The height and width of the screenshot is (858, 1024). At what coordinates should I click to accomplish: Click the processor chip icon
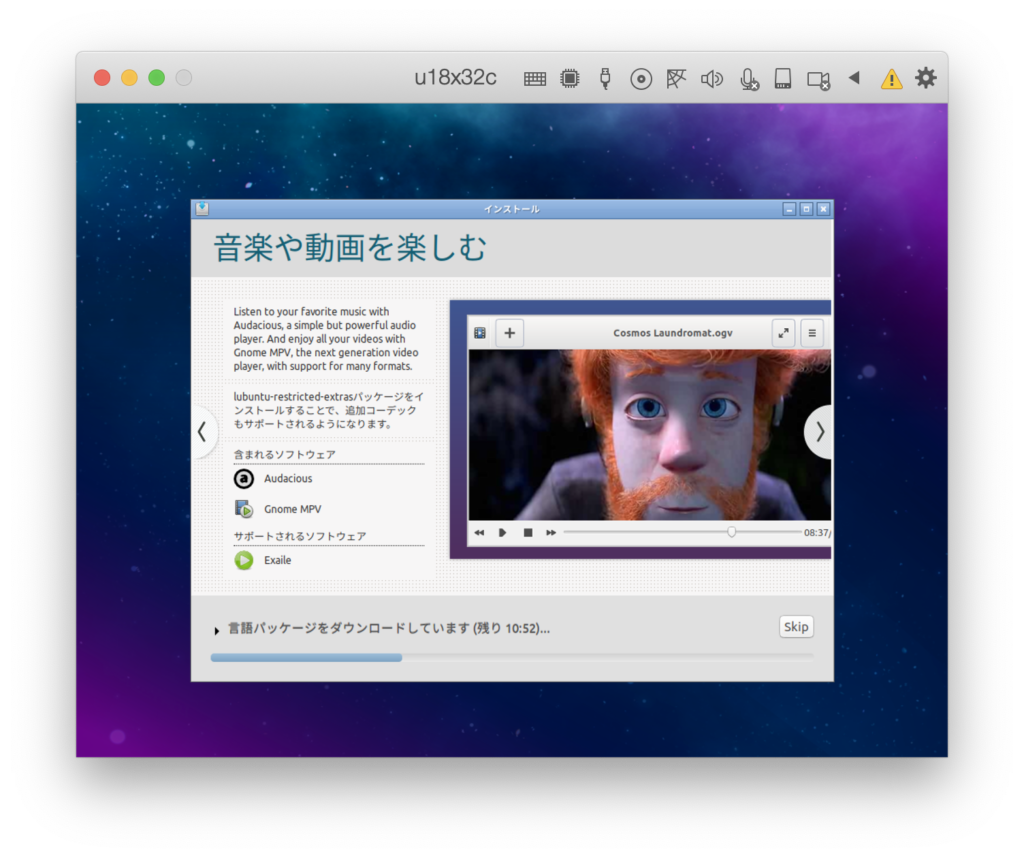(x=570, y=79)
